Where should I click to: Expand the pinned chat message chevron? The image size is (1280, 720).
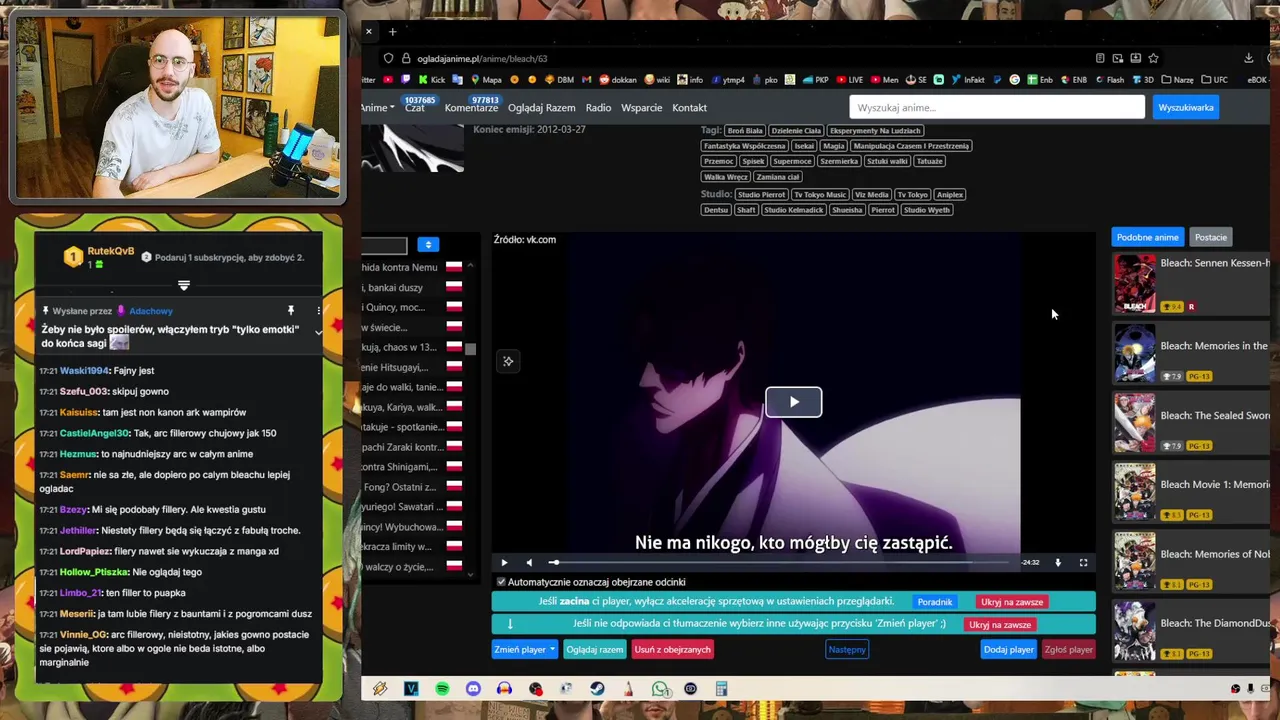pos(318,331)
